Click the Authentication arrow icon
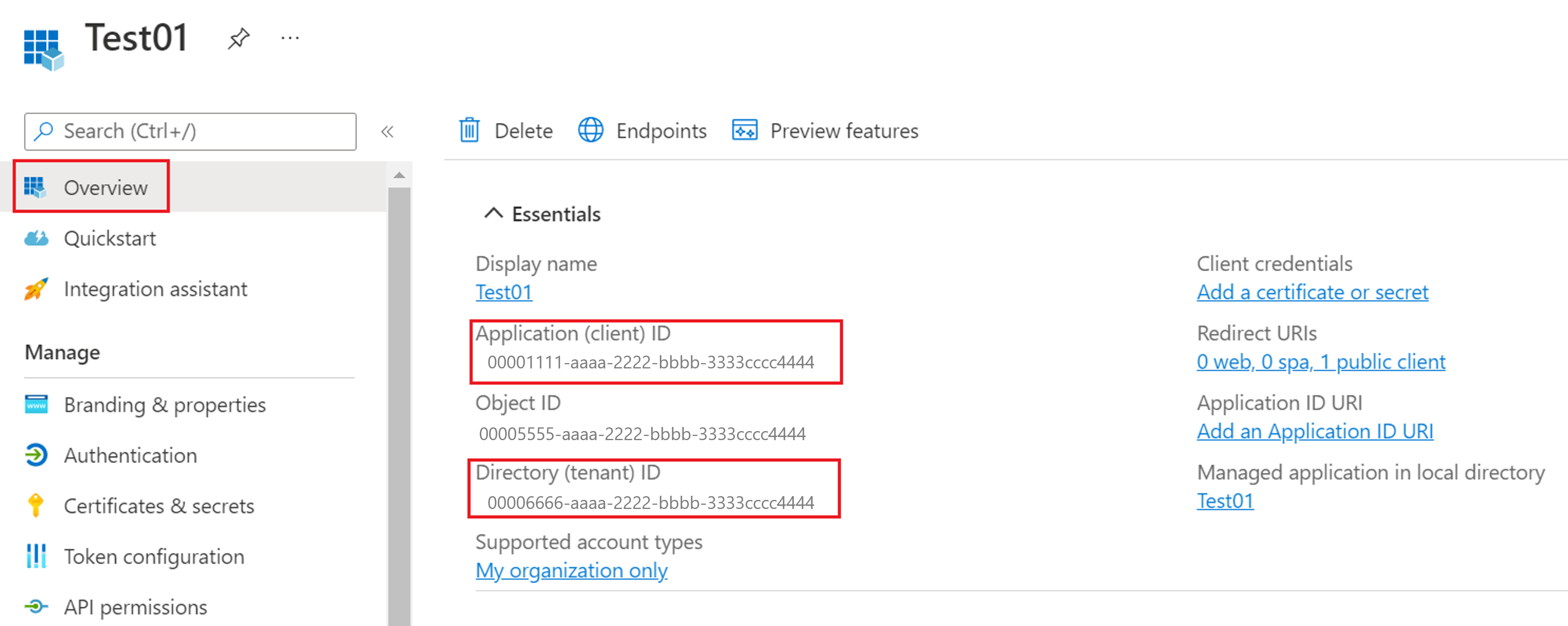 (36, 455)
